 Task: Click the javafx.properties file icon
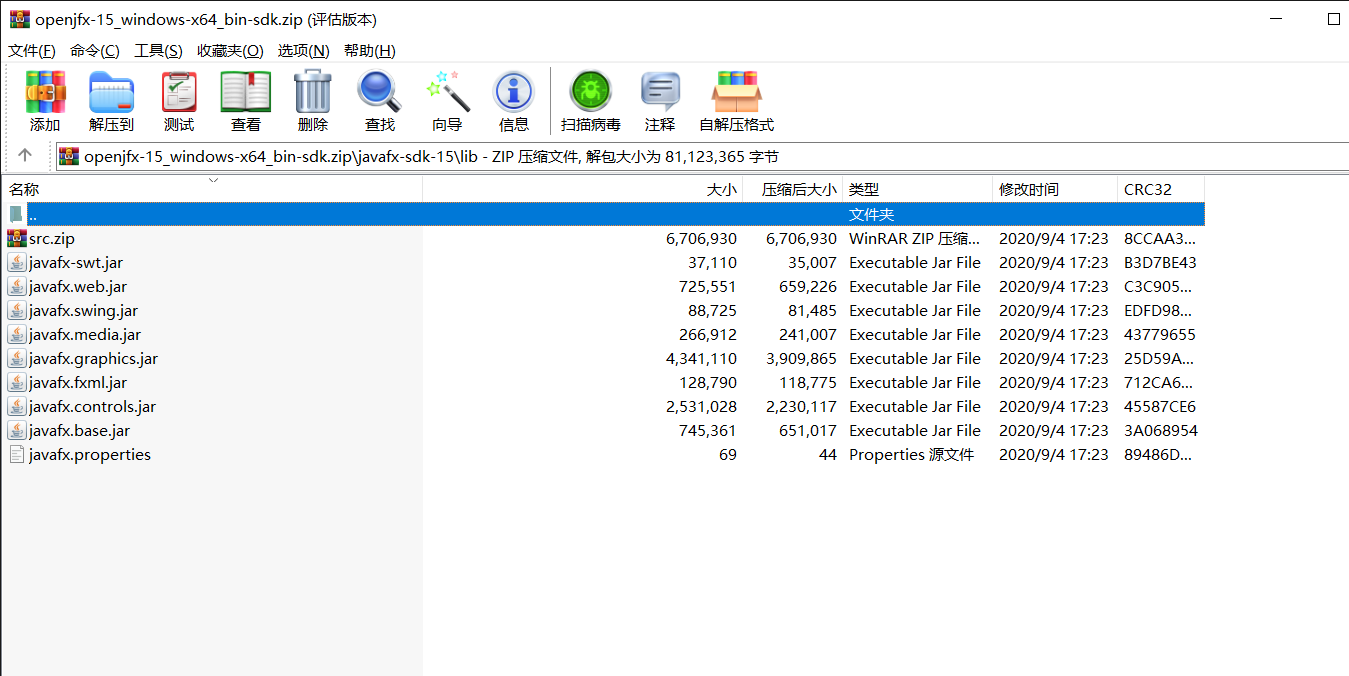tap(17, 454)
